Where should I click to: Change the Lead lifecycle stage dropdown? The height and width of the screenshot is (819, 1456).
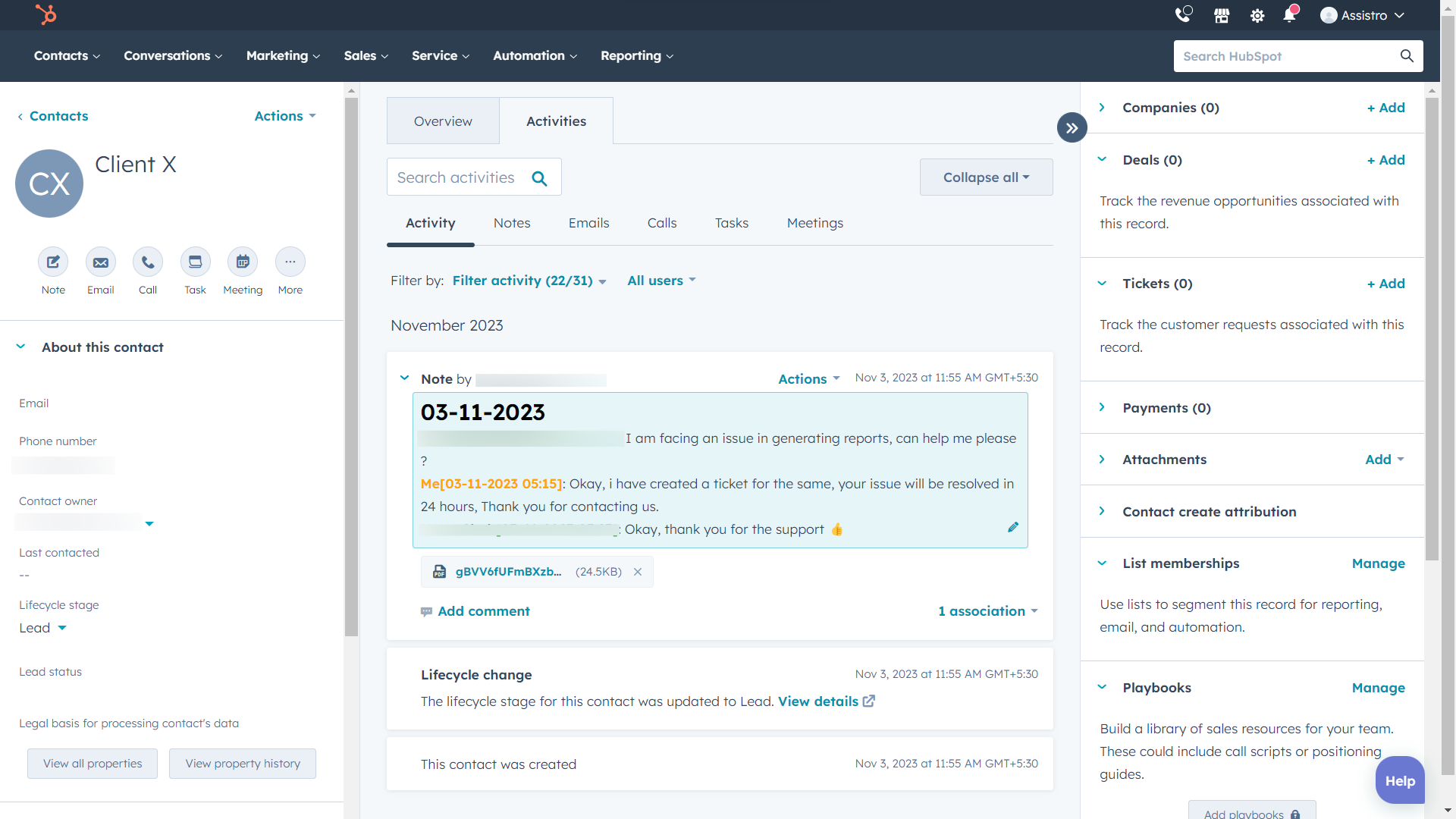42,628
